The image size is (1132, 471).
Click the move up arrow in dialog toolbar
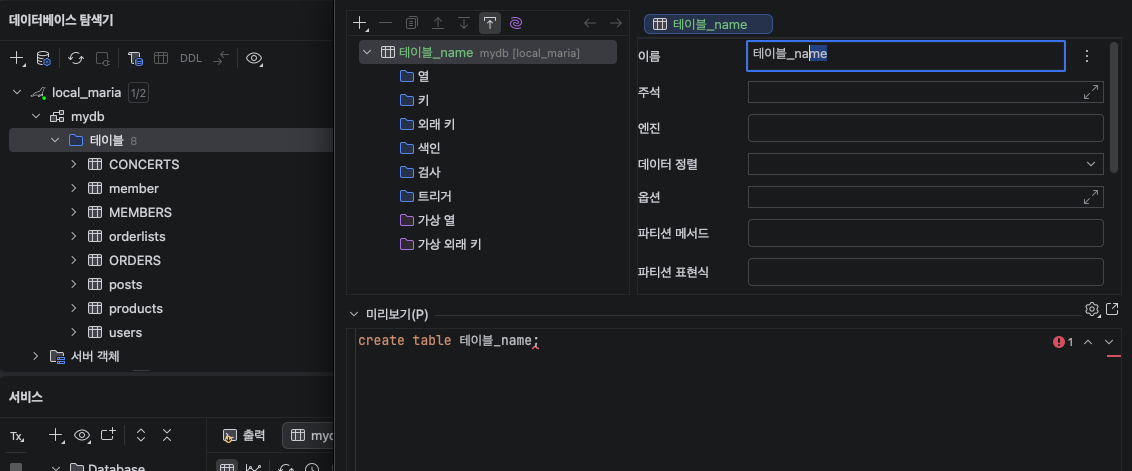[437, 23]
